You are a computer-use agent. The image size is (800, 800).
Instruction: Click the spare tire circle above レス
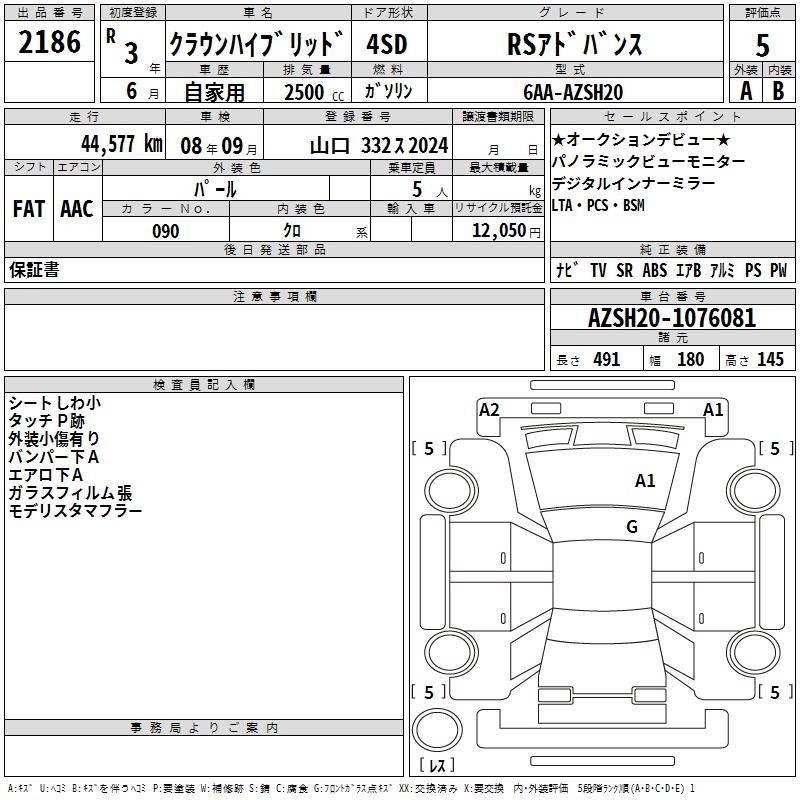437,732
